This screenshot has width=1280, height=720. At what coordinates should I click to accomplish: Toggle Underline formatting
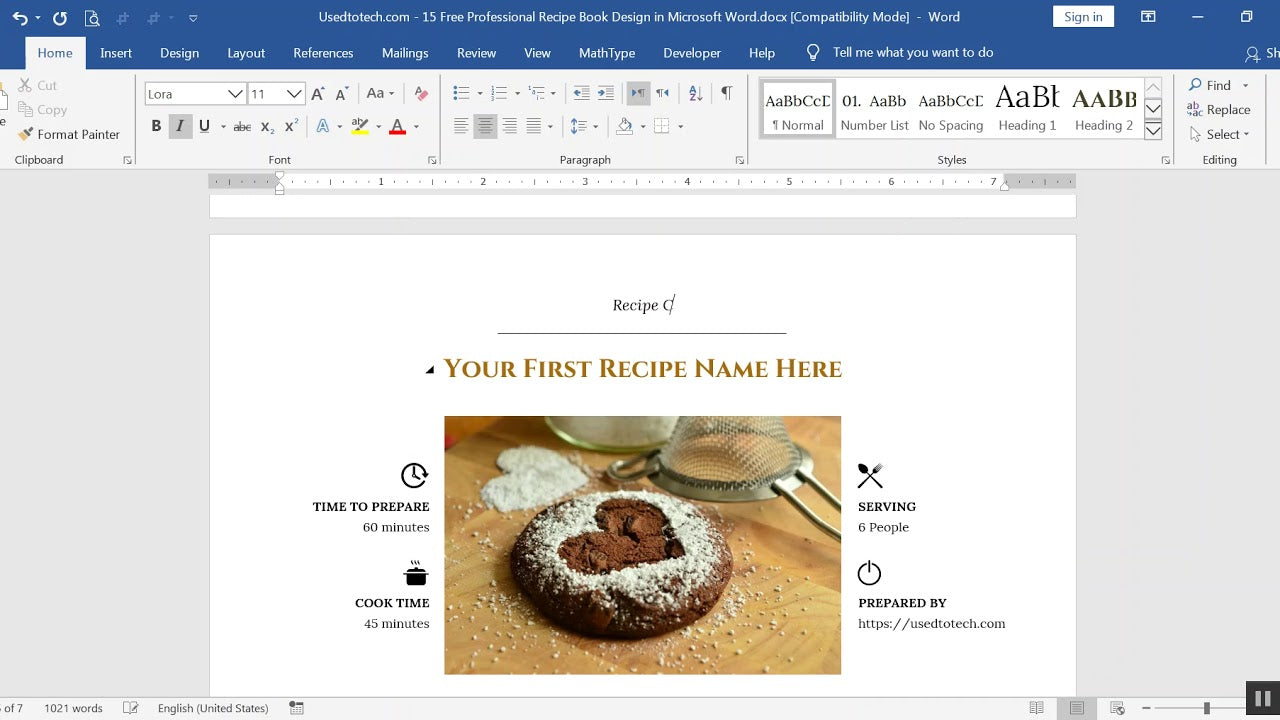point(204,126)
